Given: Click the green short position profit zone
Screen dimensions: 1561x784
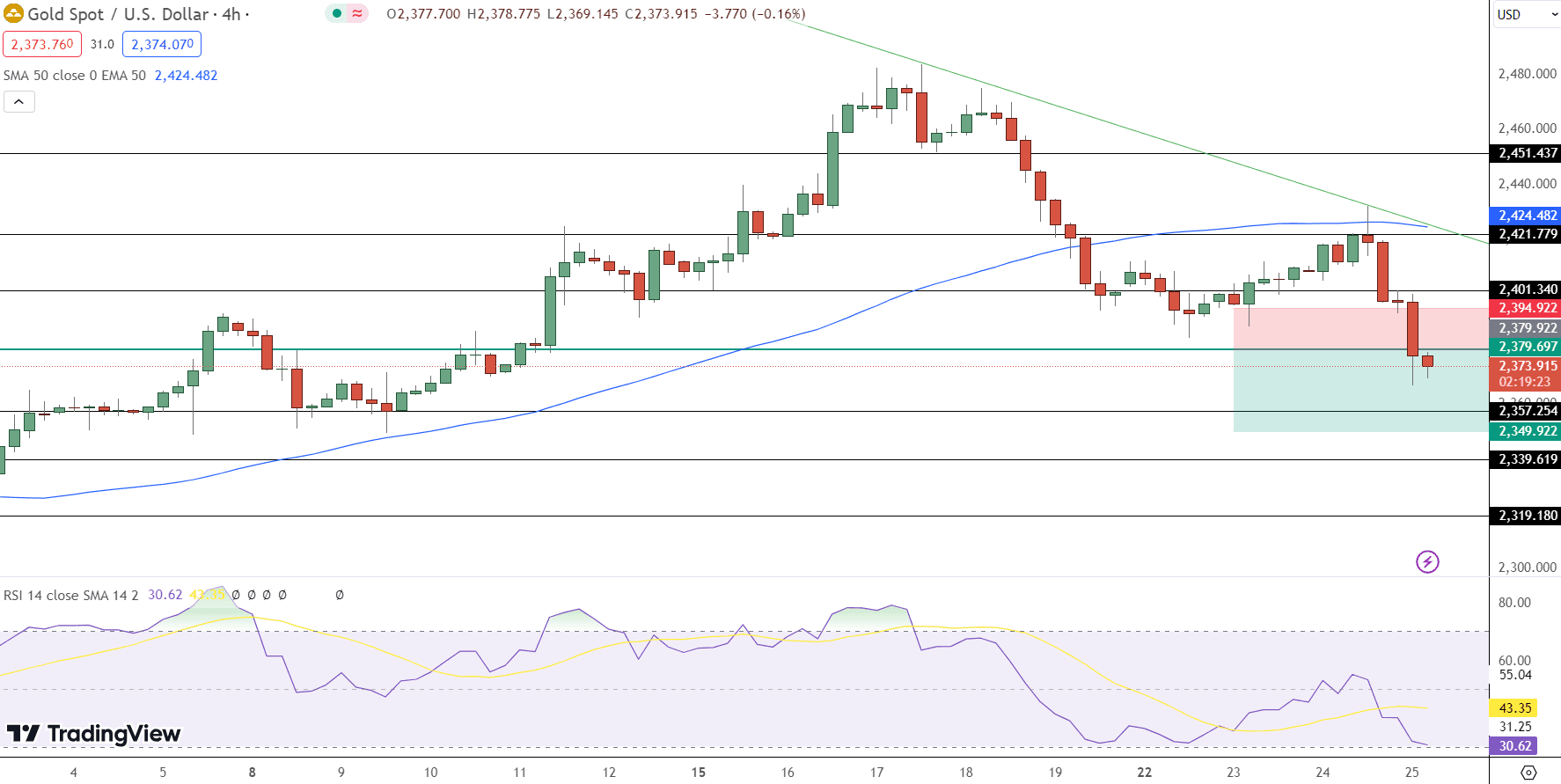Looking at the screenshot, I should (1360, 391).
